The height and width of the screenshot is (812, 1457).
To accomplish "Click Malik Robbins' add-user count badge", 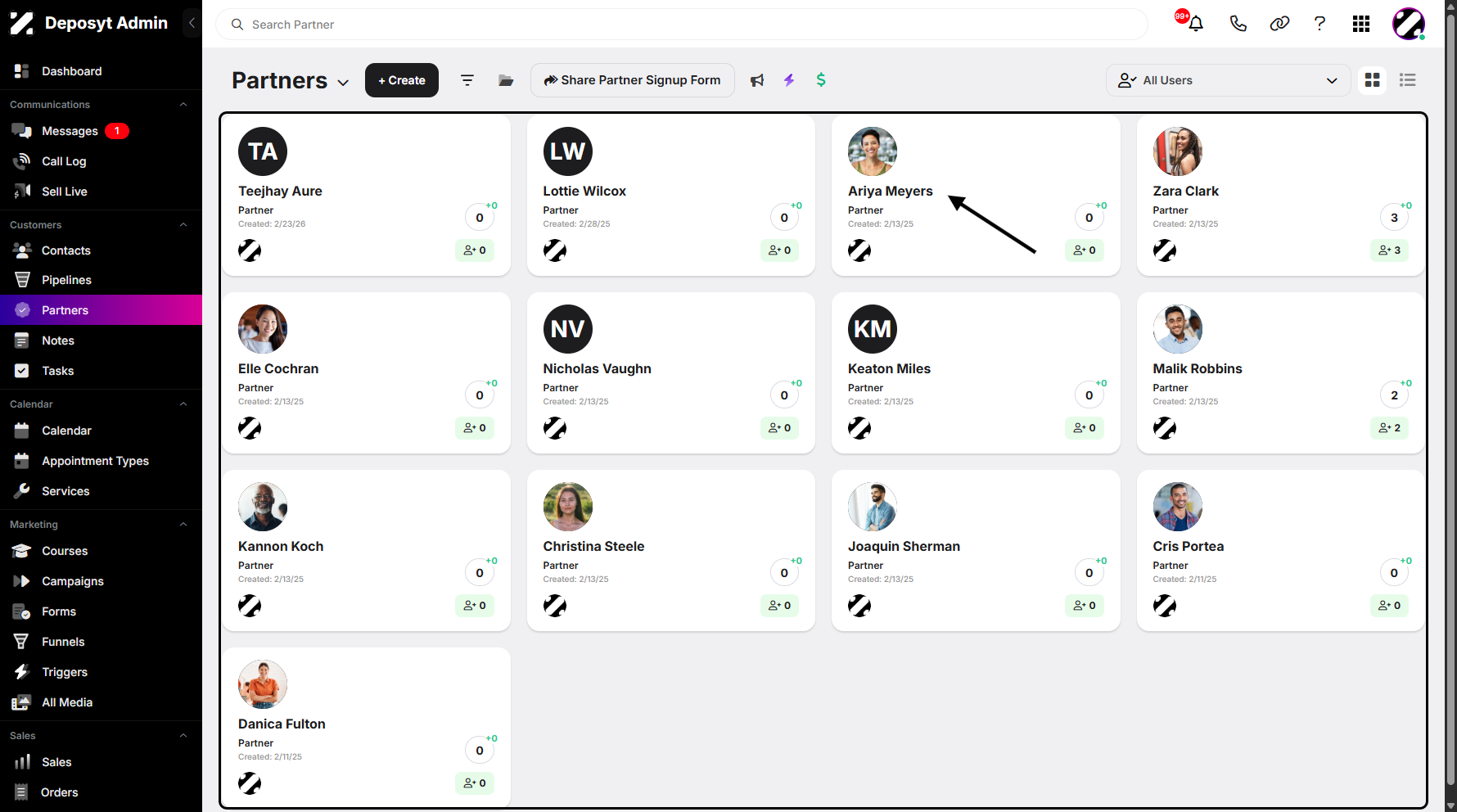I will [x=1390, y=428].
